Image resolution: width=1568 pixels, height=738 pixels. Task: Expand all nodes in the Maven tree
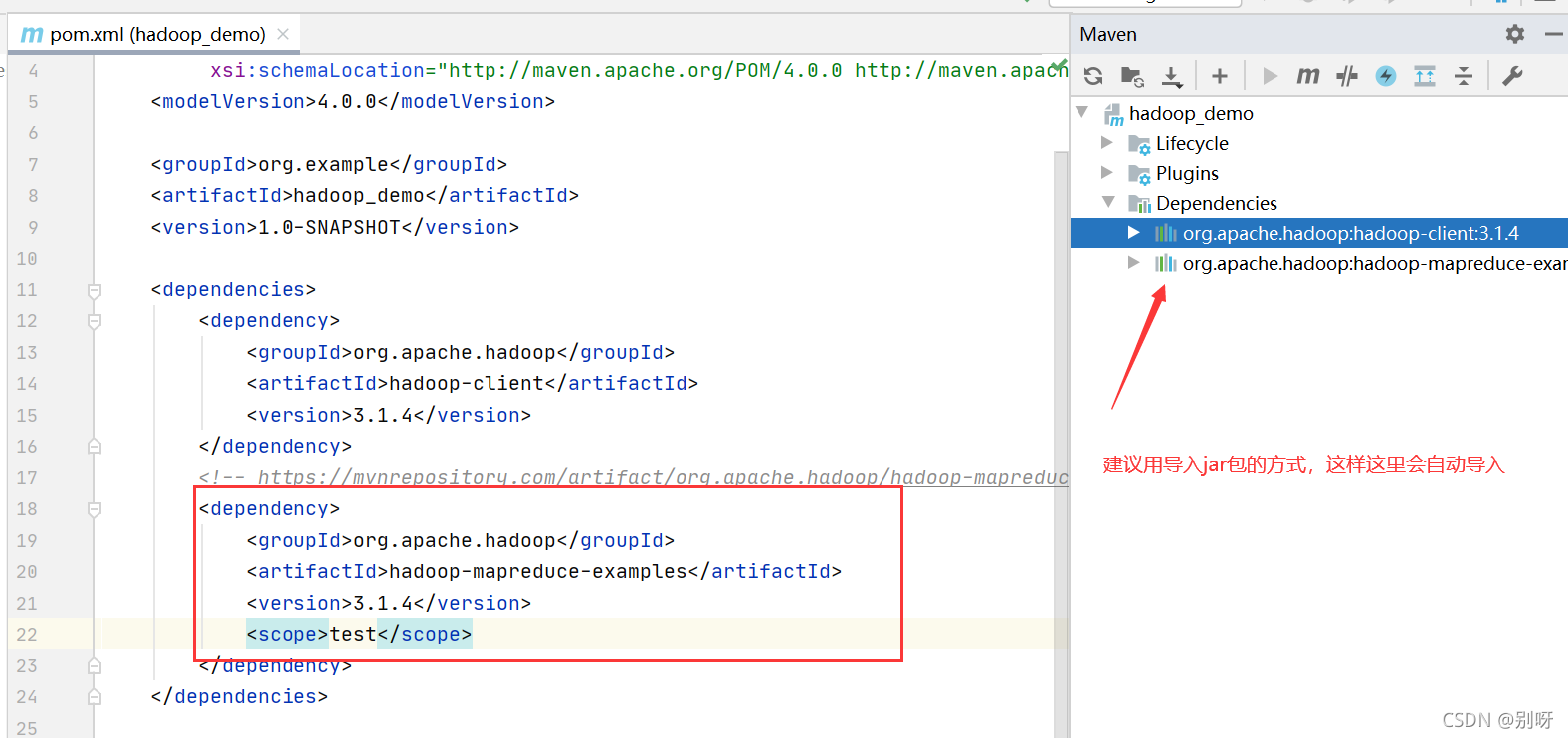[x=1425, y=76]
